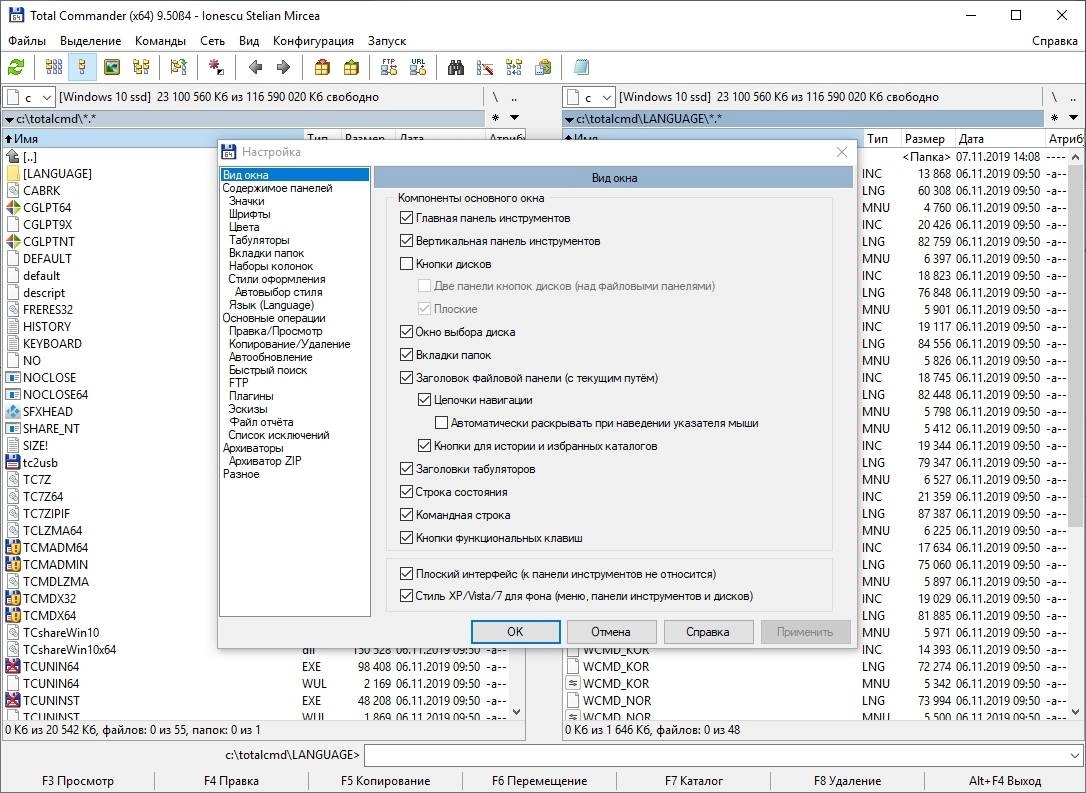Click the copy names to clipboard icon
The image size is (1086, 793).
[544, 67]
